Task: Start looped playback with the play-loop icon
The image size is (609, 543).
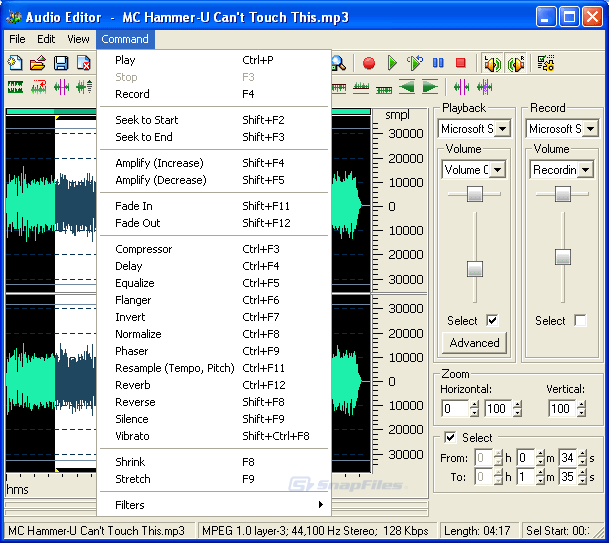Action: pos(415,63)
